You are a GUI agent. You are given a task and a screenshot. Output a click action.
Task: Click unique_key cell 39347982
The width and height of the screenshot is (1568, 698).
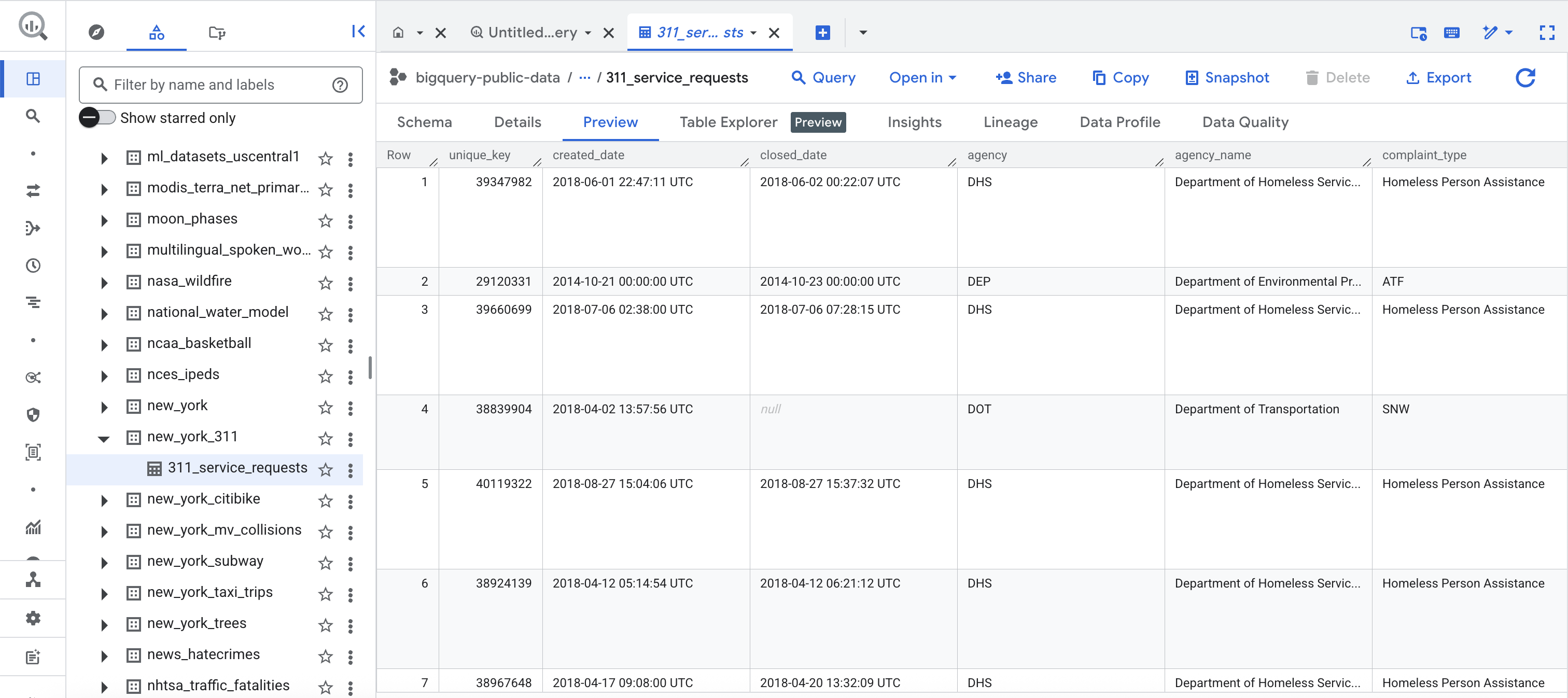tap(503, 182)
